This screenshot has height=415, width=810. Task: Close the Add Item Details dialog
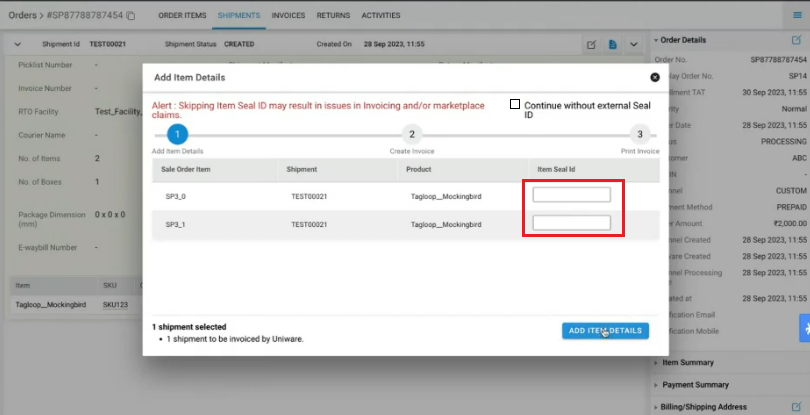pos(655,77)
